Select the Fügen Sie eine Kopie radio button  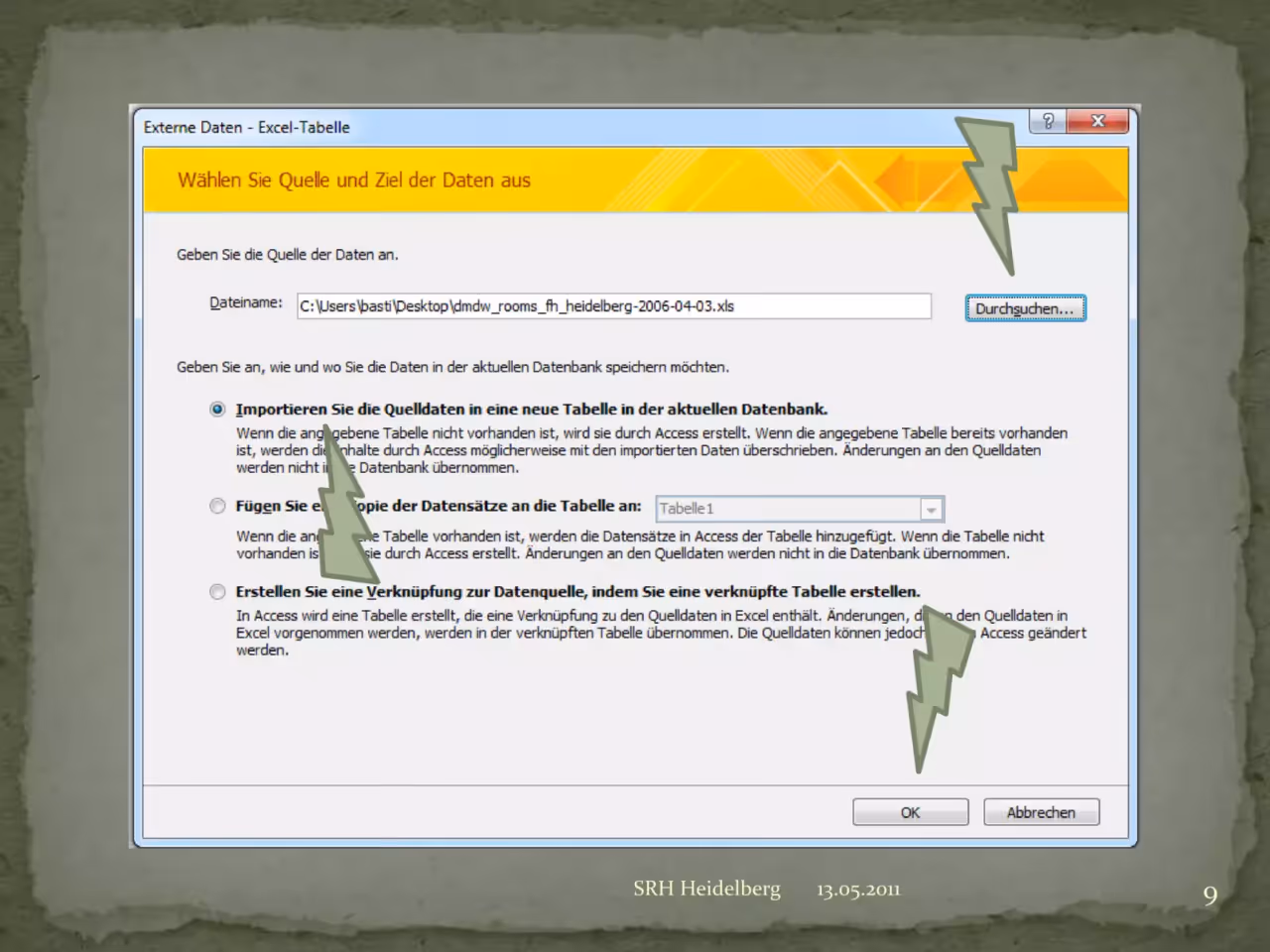tap(217, 506)
